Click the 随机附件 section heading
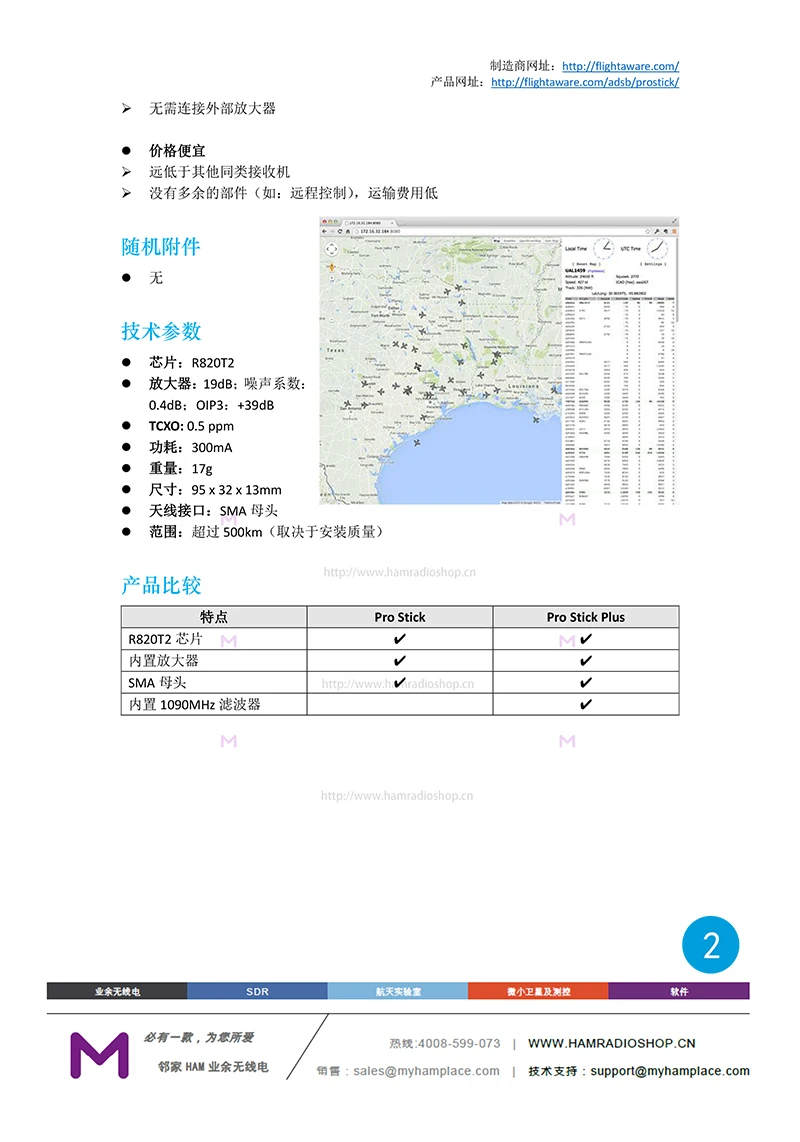This screenshot has width=800, height=1142. [161, 247]
